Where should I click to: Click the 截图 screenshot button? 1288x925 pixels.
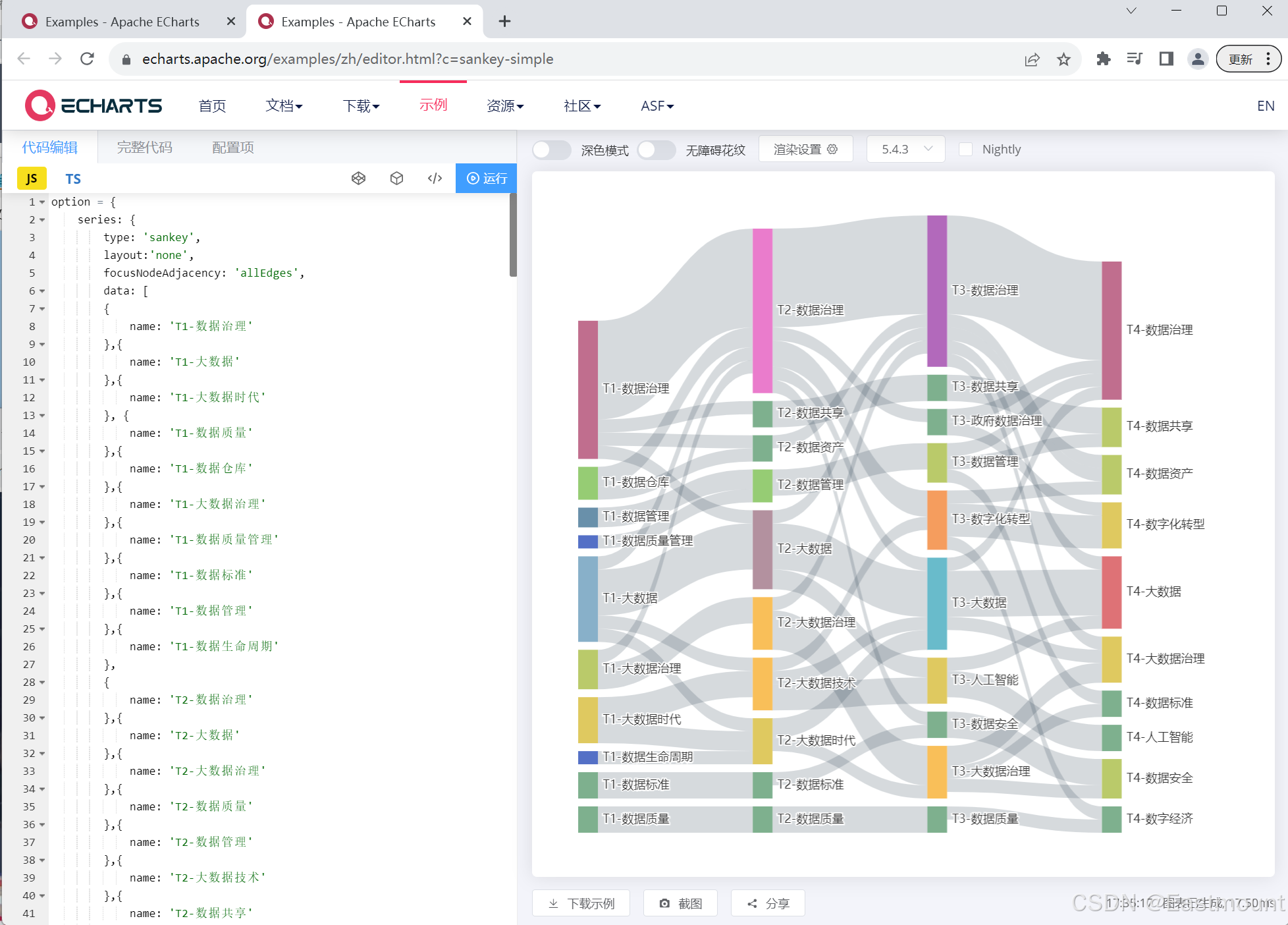click(x=680, y=903)
